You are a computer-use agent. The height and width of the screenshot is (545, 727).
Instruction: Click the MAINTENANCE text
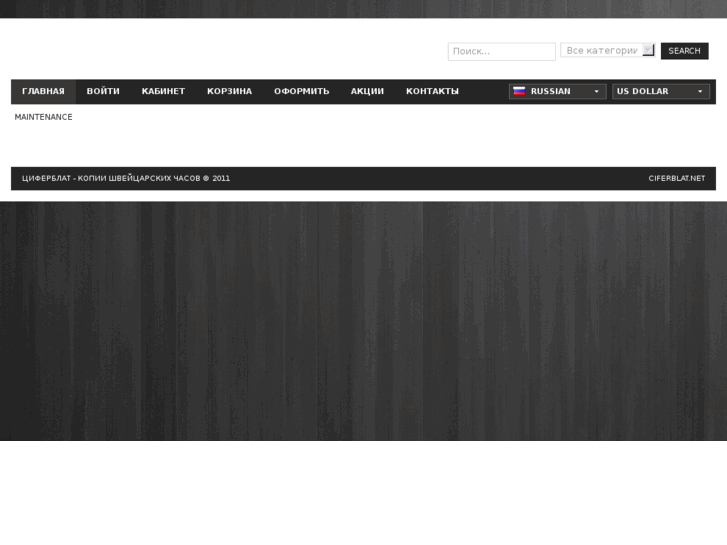coord(44,117)
